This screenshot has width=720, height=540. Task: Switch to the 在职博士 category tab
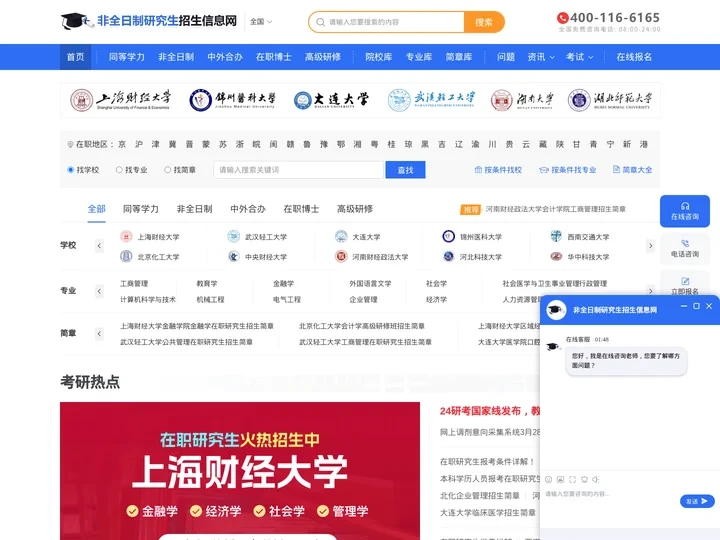click(x=301, y=209)
